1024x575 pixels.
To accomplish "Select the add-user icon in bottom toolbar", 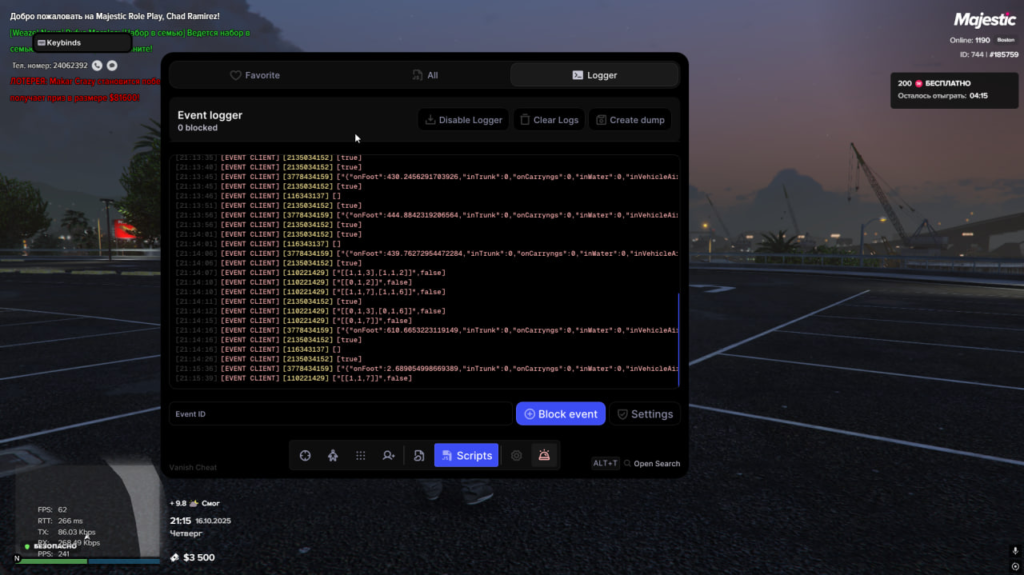I will coord(388,455).
